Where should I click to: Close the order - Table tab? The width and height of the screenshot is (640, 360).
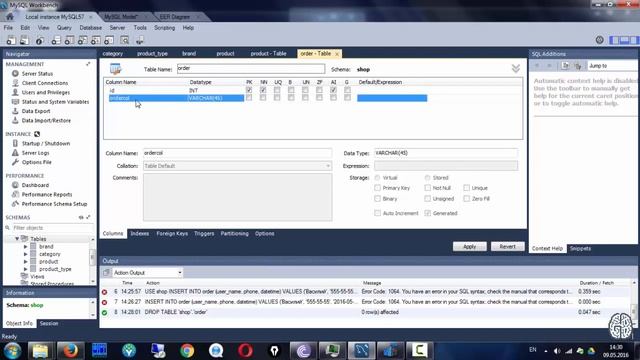point(337,54)
